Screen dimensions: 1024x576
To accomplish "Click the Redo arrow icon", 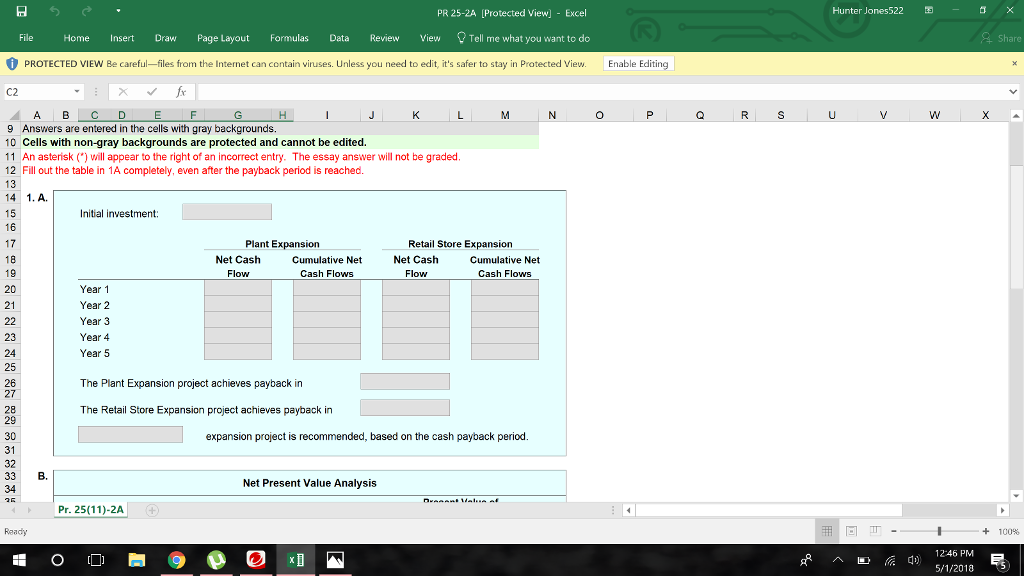I will [86, 11].
